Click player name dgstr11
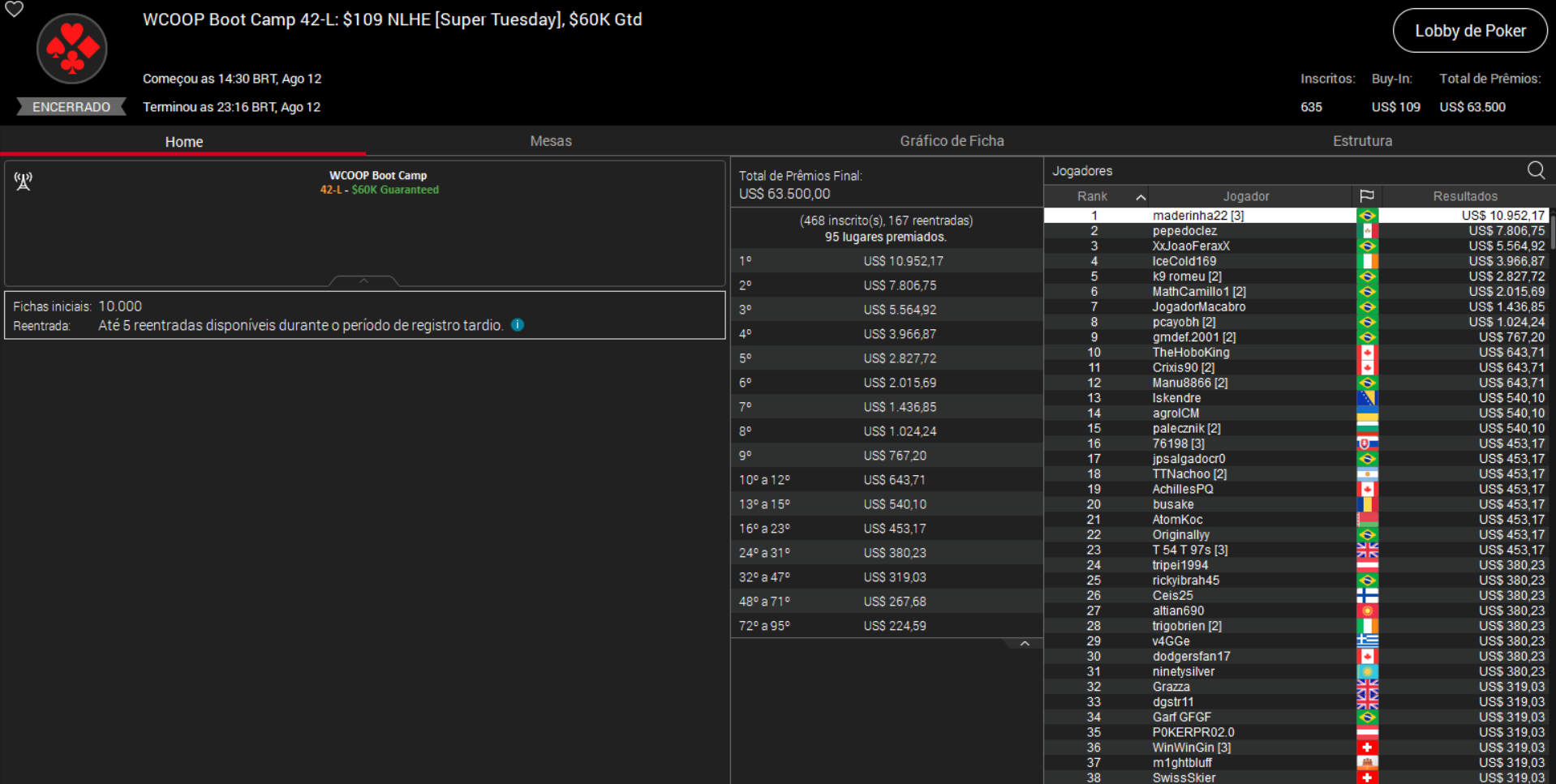The width and height of the screenshot is (1556, 784). [1173, 702]
